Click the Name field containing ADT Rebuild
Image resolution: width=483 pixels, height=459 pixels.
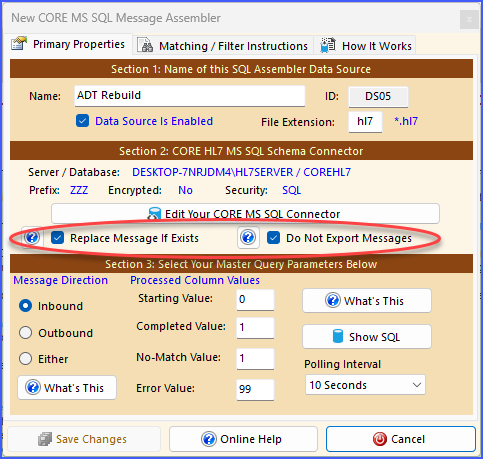pos(190,96)
